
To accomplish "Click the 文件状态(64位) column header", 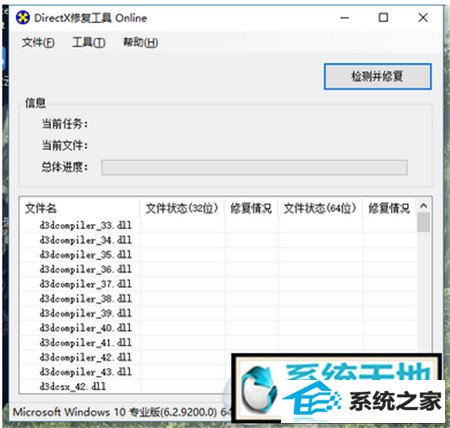I will [320, 209].
